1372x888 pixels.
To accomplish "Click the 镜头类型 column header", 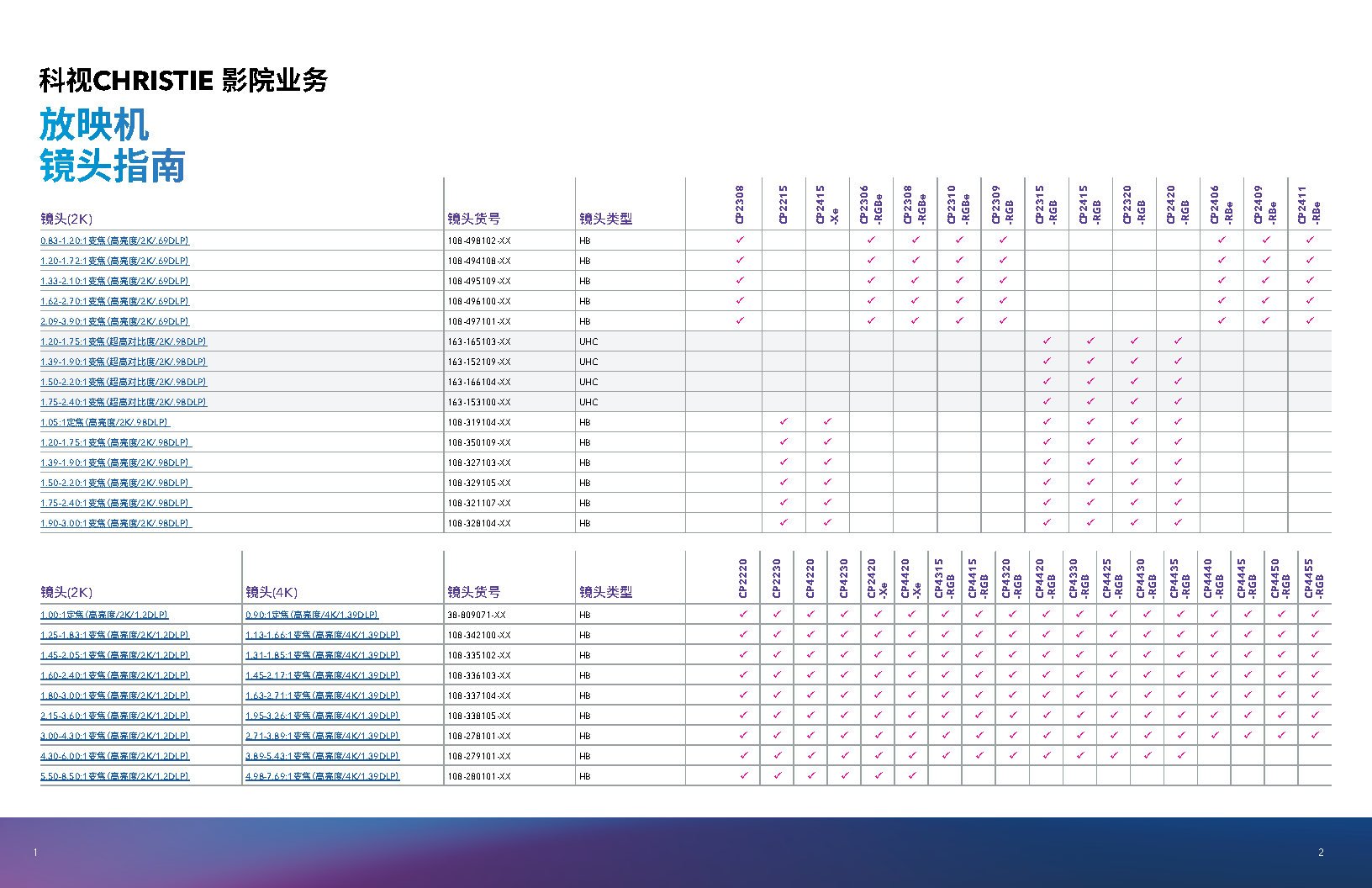I will (x=604, y=217).
